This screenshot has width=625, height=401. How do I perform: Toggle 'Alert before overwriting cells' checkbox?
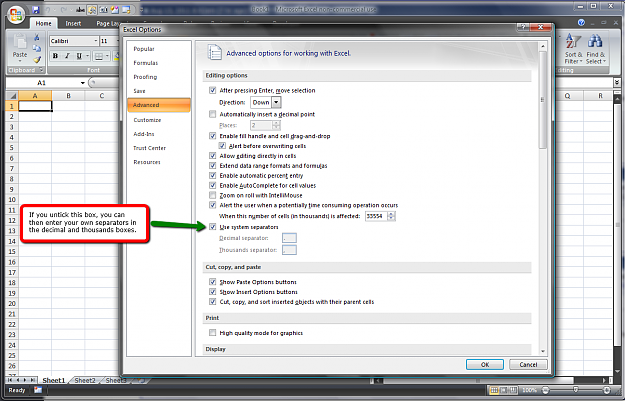[x=222, y=146]
